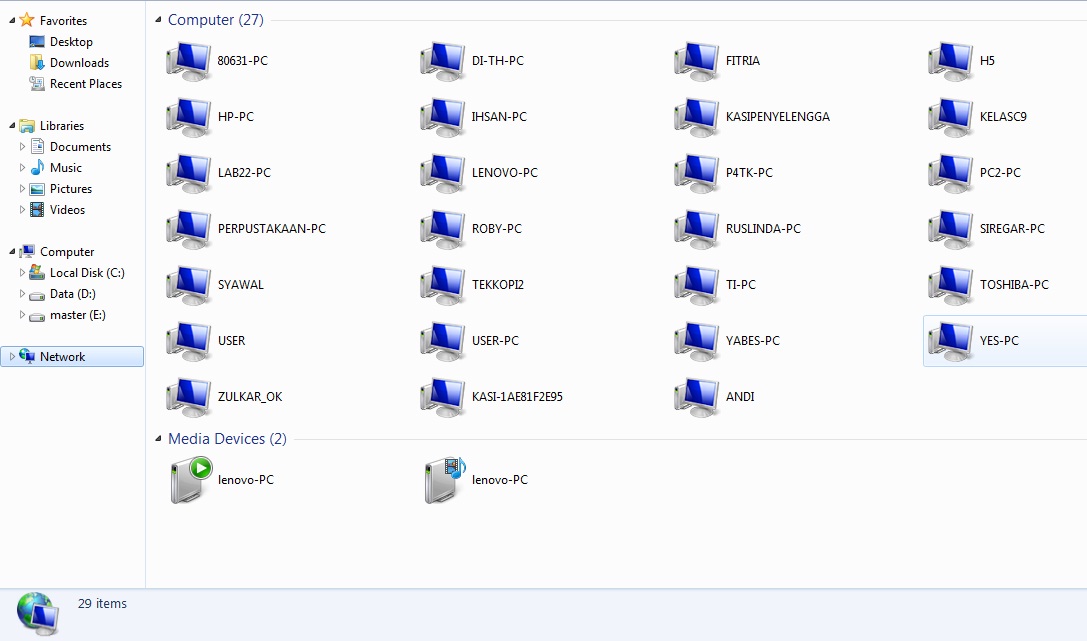Open lenovo-PC media player device with play icon
Viewport: 1087px width, 641px height.
pyautogui.click(x=191, y=480)
